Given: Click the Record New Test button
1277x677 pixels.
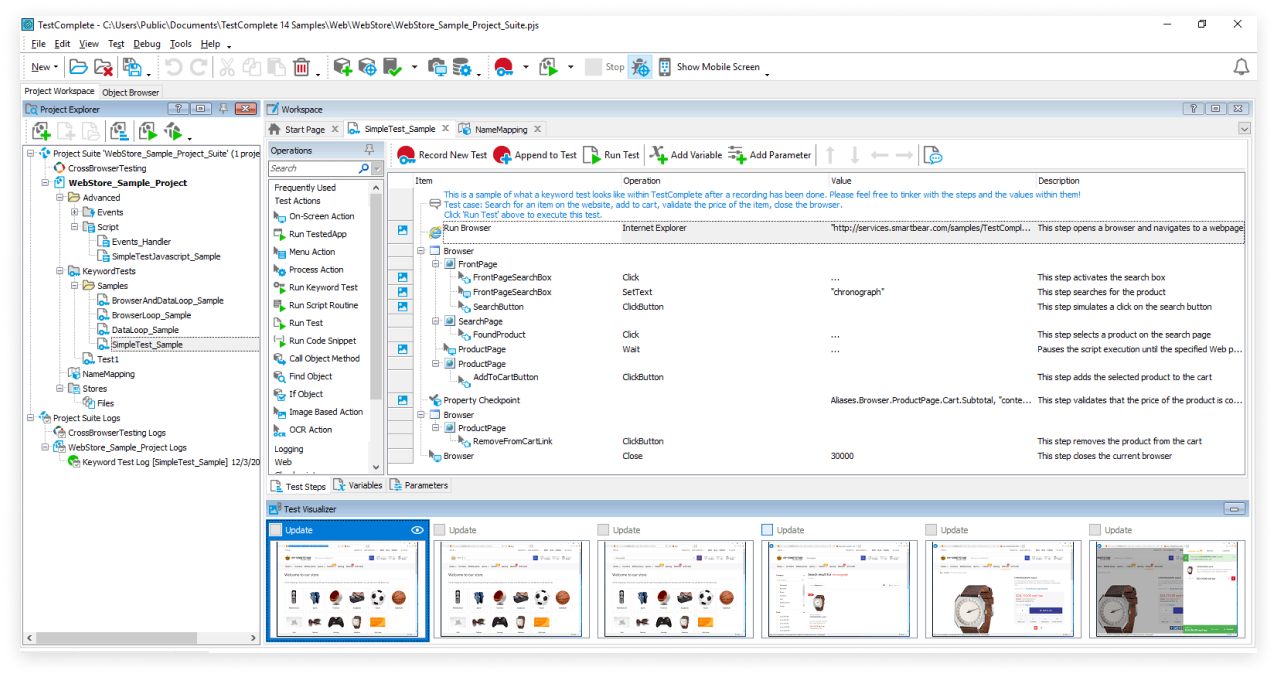Looking at the screenshot, I should (x=442, y=155).
